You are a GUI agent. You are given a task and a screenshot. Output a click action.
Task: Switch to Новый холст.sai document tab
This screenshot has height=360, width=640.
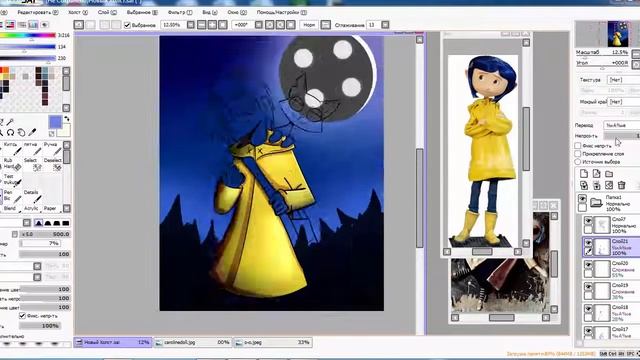(x=113, y=342)
